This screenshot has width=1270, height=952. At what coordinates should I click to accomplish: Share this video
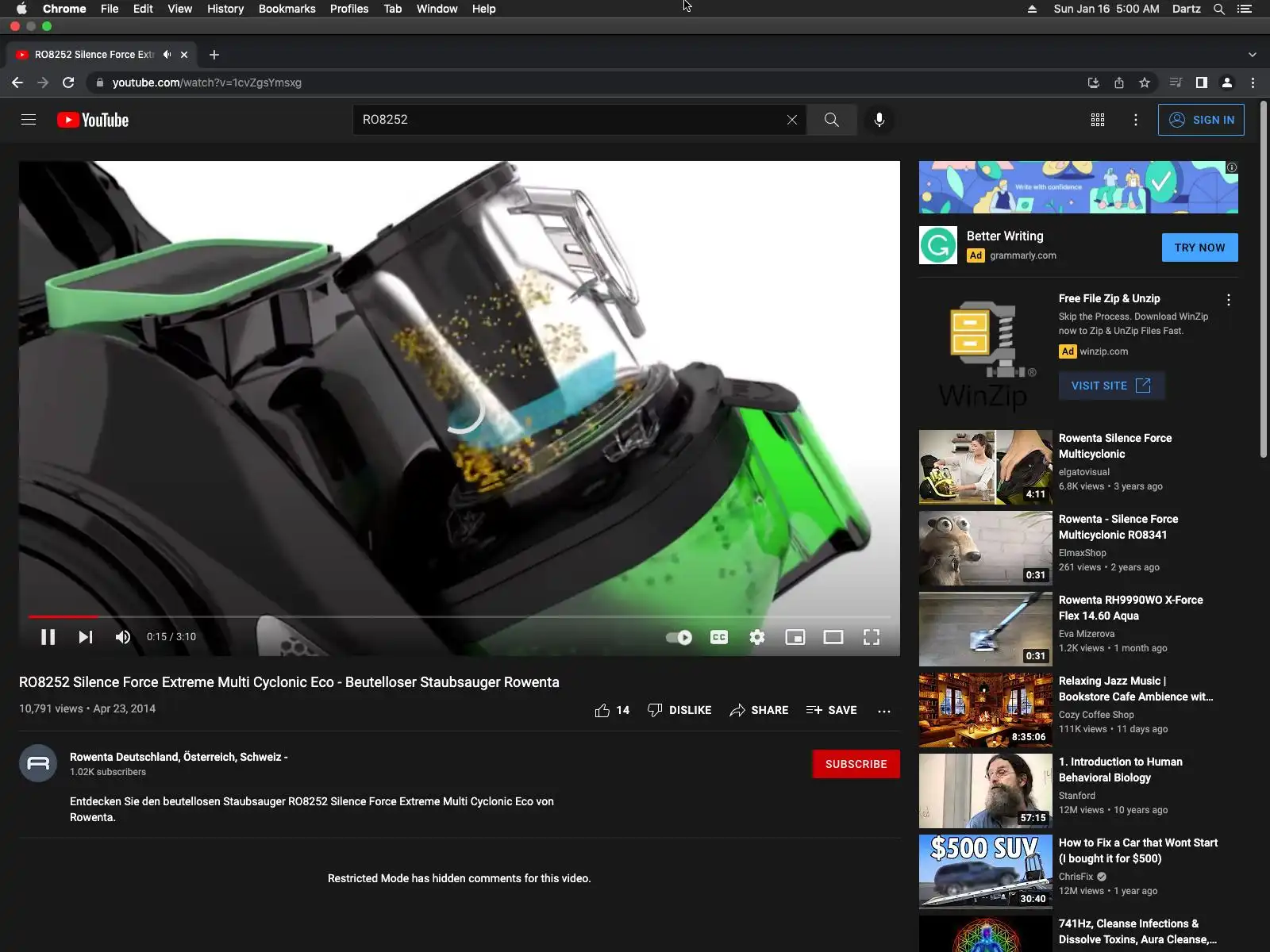tap(759, 710)
